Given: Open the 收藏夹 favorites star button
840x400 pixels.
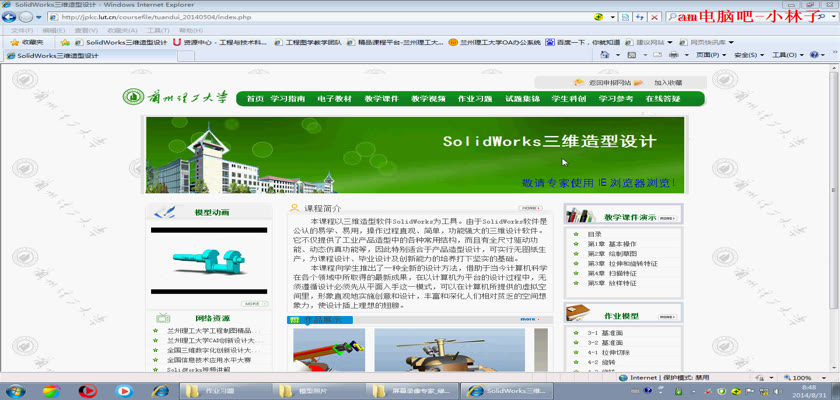Looking at the screenshot, I should [x=27, y=42].
